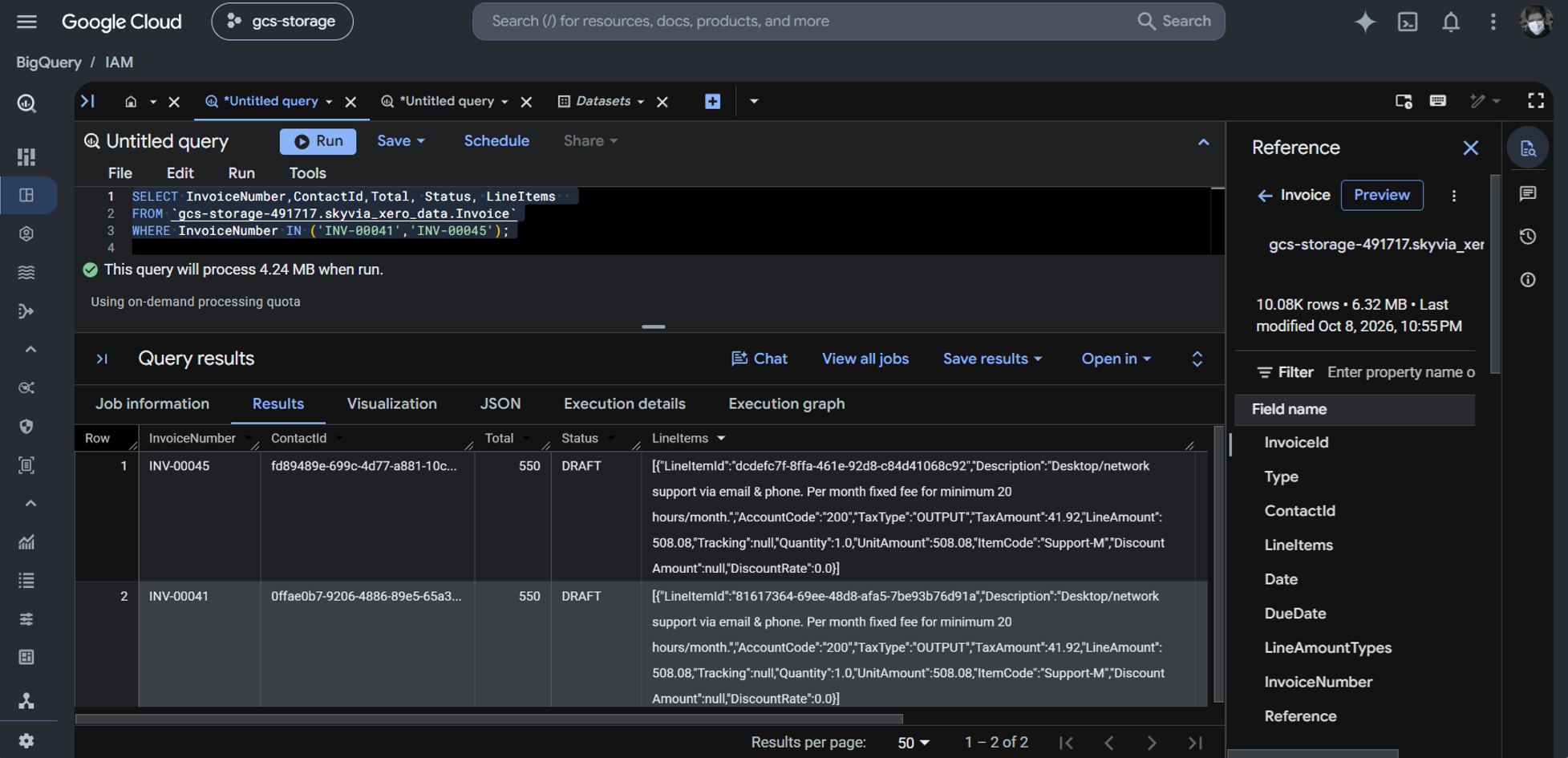Collapse the query editor with chevron up

pos(1203,142)
